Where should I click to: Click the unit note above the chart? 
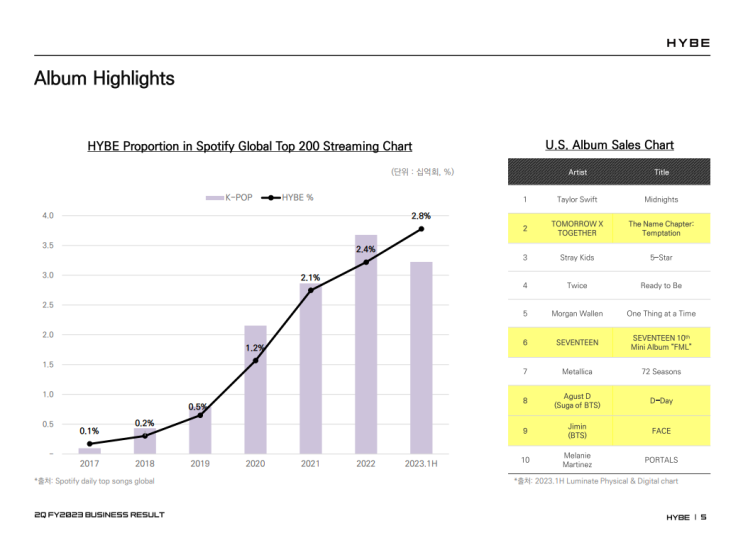coord(422,172)
